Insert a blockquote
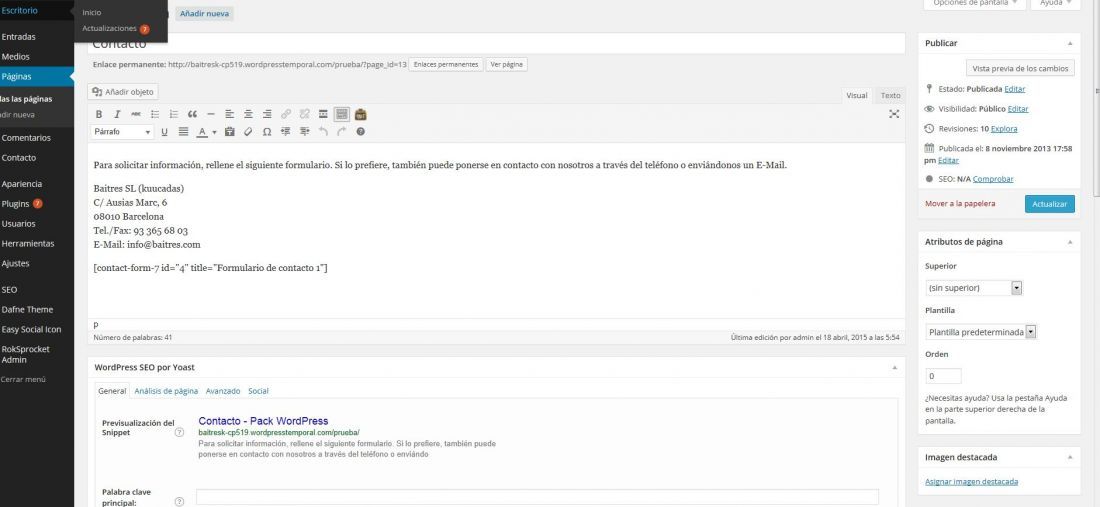The image size is (1100, 507). [x=192, y=114]
